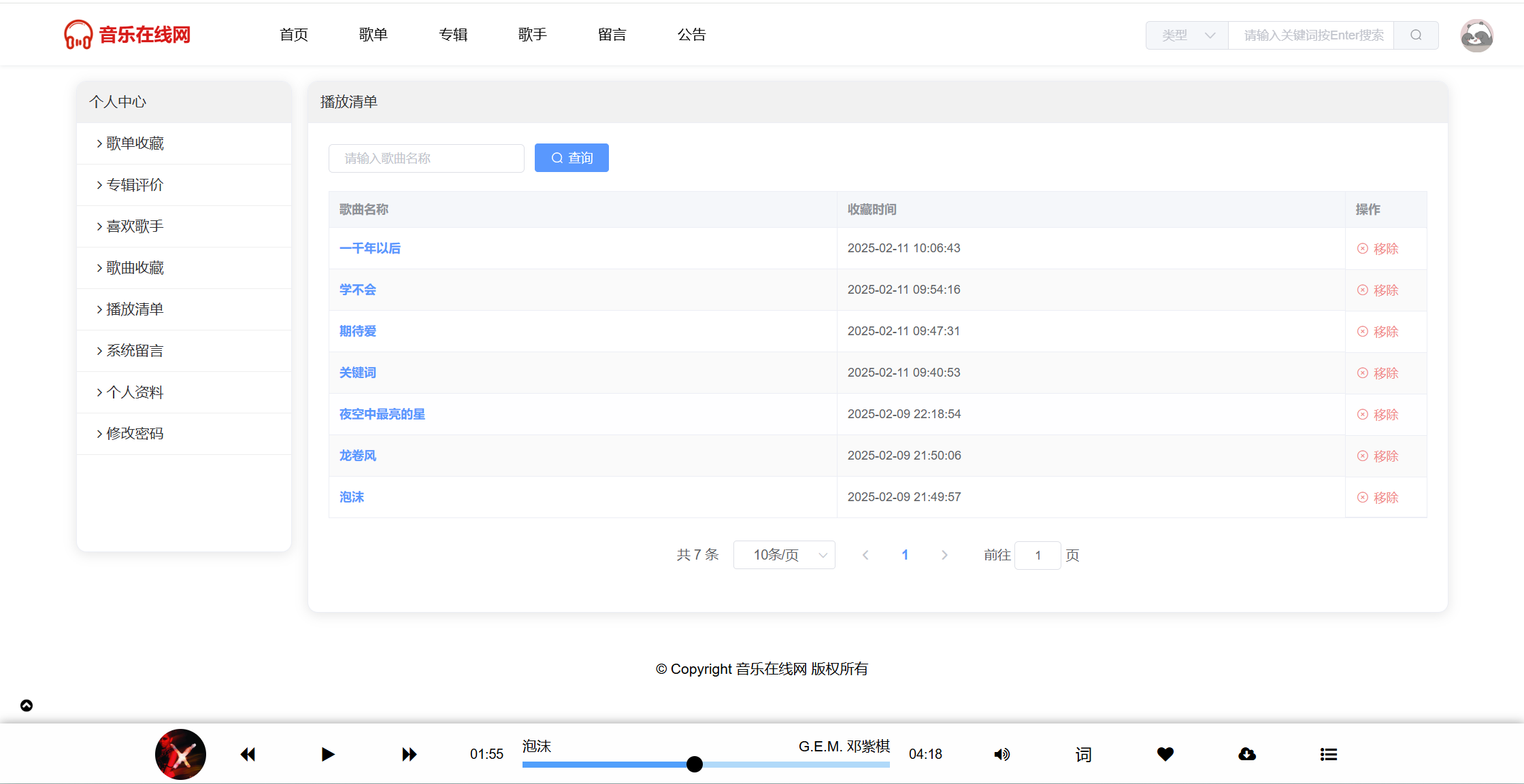Open the 类型 search type dropdown
This screenshot has width=1524, height=784.
click(1187, 35)
